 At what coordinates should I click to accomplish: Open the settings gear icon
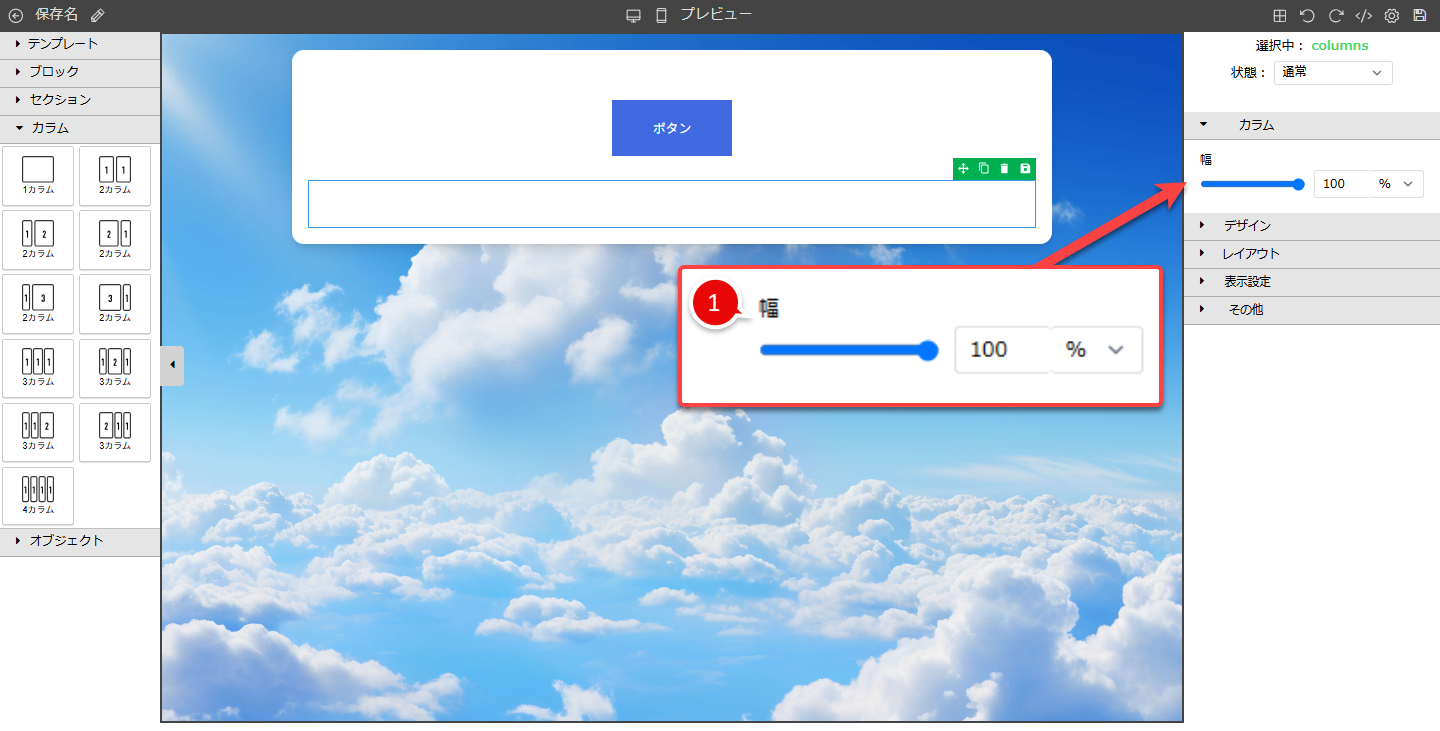1391,15
